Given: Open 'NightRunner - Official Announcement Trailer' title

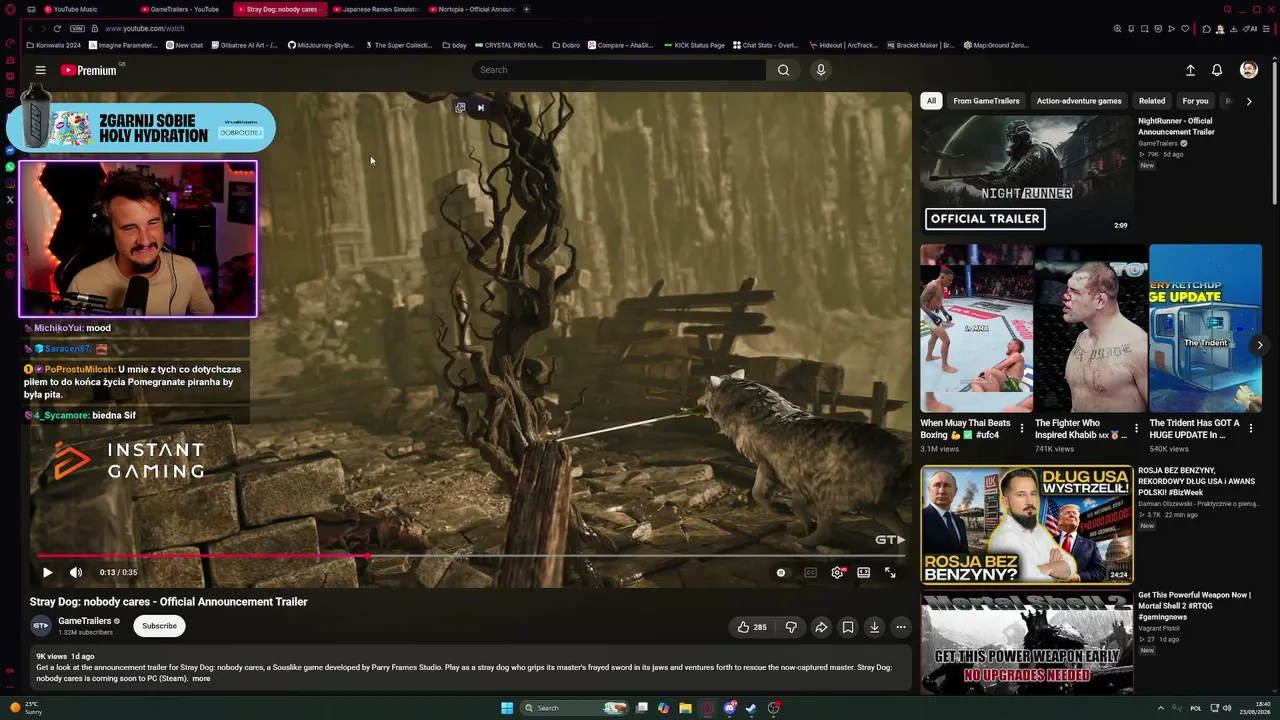Looking at the screenshot, I should click(x=1176, y=127).
